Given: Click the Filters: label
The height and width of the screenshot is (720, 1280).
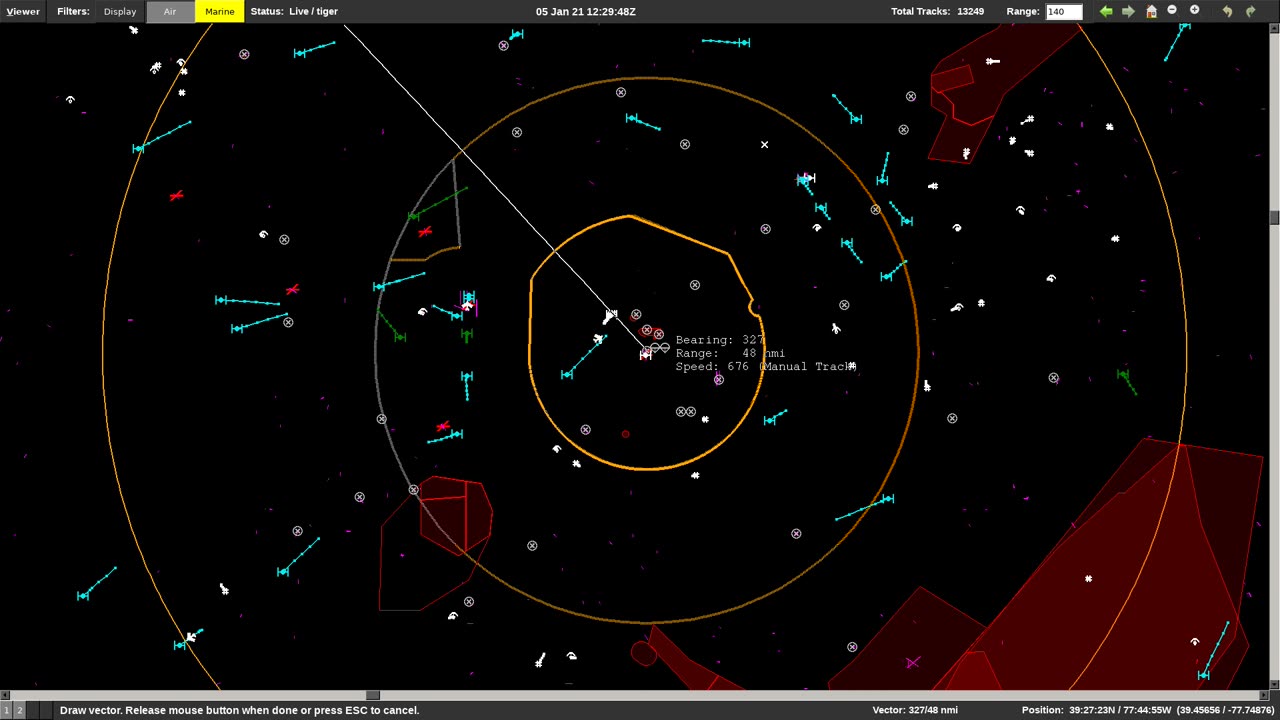Looking at the screenshot, I should 73,11.
